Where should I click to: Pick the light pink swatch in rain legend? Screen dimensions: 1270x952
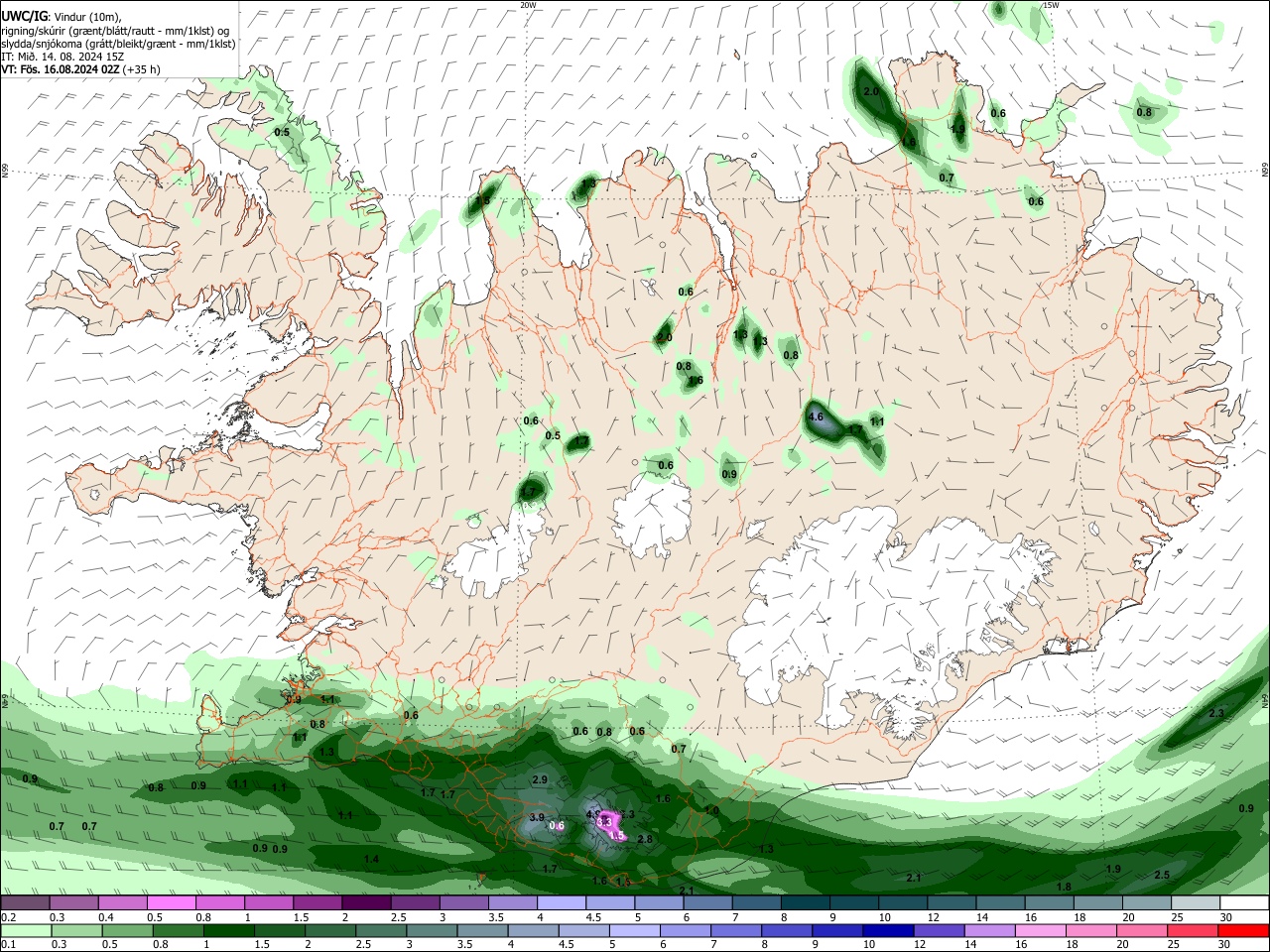click(x=1041, y=930)
